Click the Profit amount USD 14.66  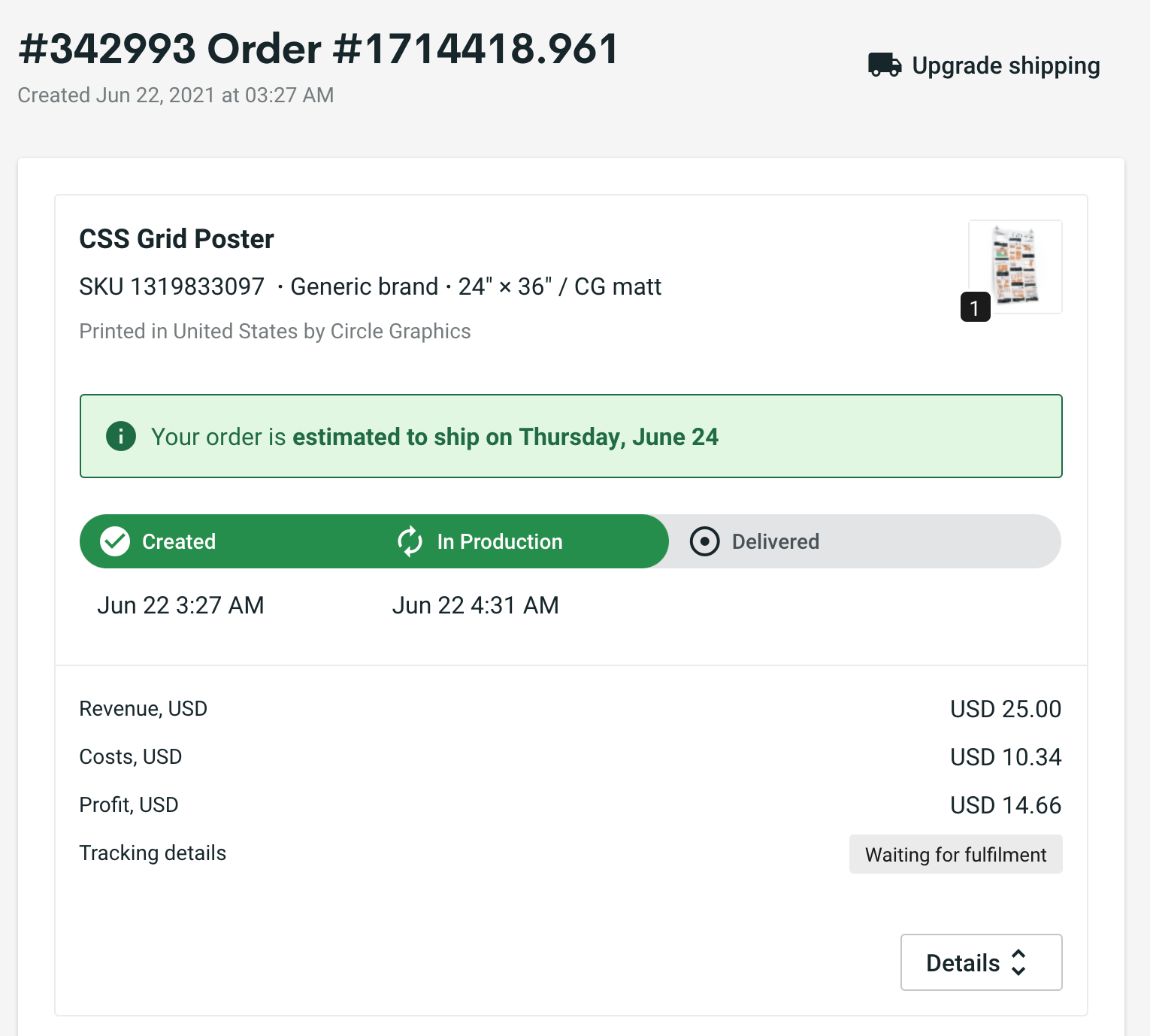(1005, 805)
